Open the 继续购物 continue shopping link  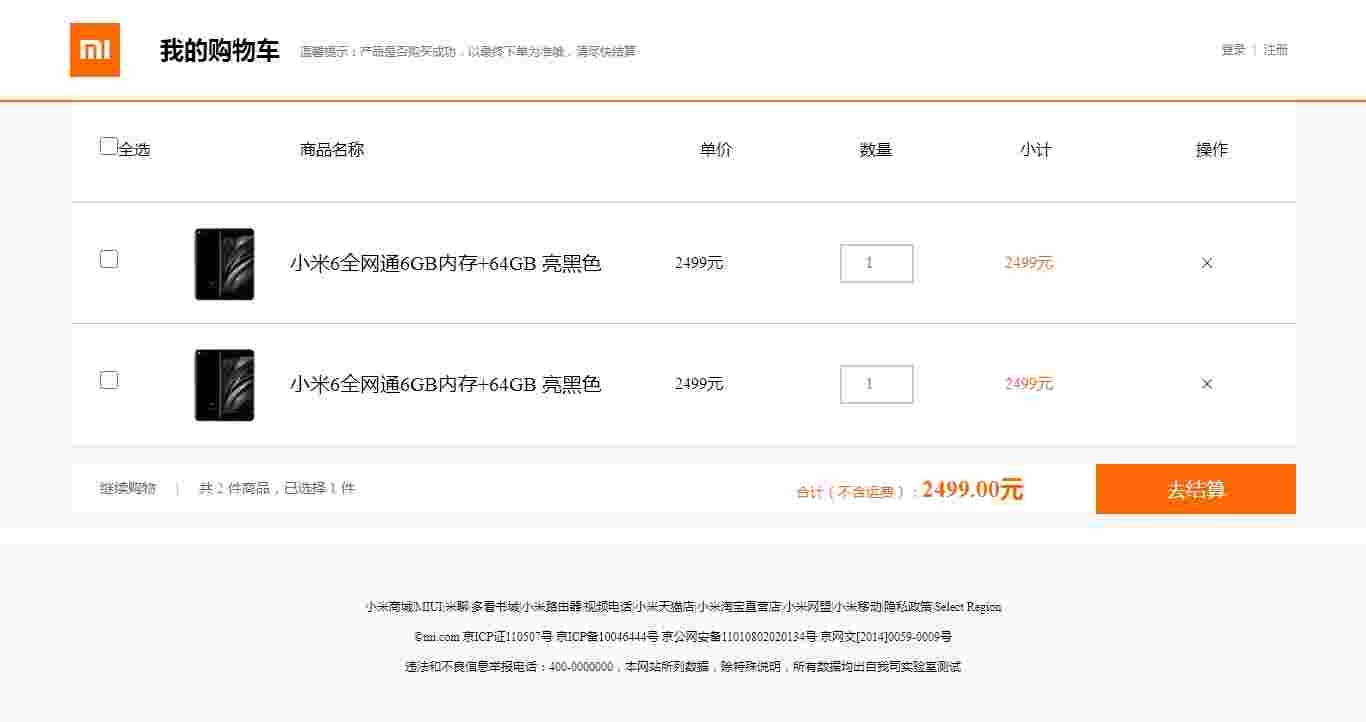coord(128,488)
